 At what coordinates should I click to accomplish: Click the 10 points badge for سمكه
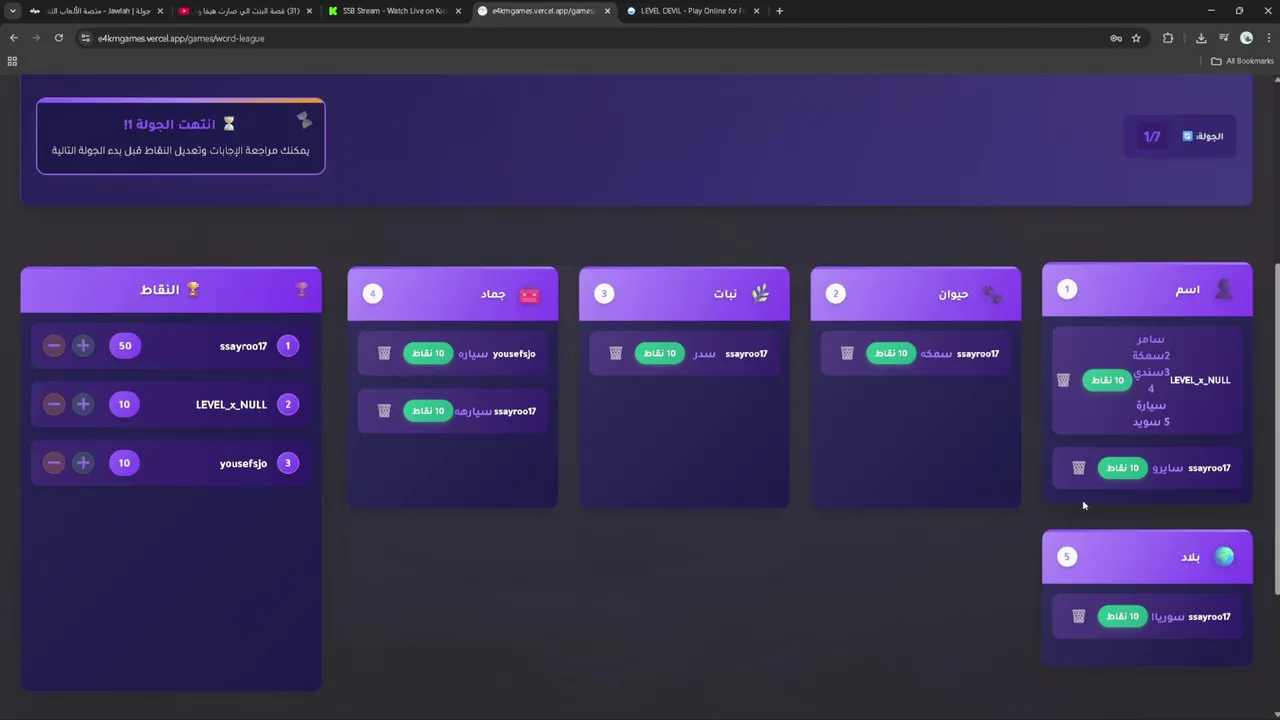click(891, 353)
